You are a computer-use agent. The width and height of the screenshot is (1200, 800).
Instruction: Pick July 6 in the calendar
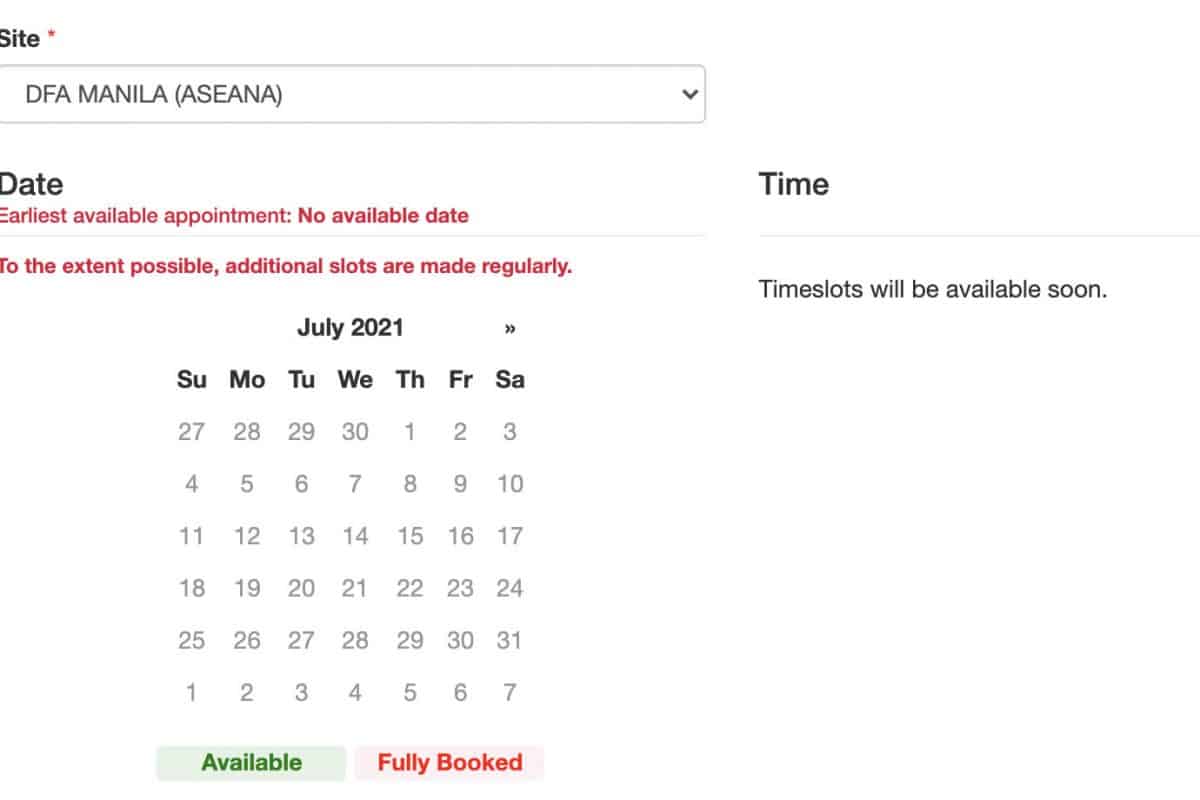(x=301, y=484)
